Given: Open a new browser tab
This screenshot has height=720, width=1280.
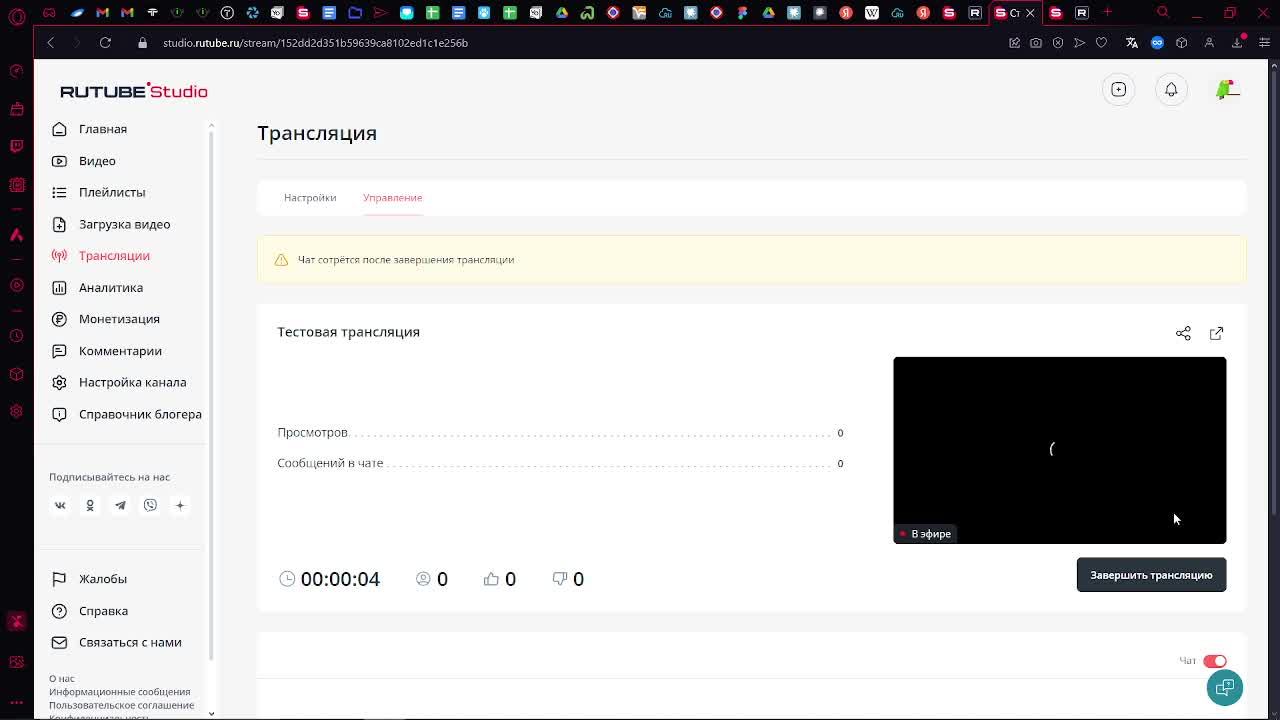Looking at the screenshot, I should coord(1107,13).
